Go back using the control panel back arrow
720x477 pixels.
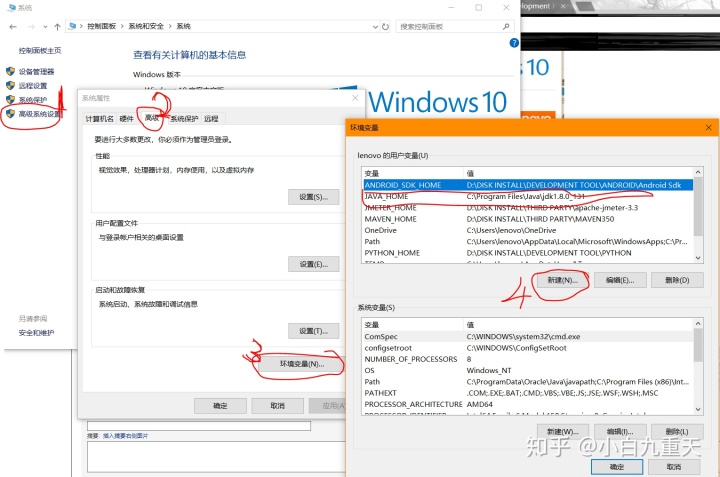(13, 27)
